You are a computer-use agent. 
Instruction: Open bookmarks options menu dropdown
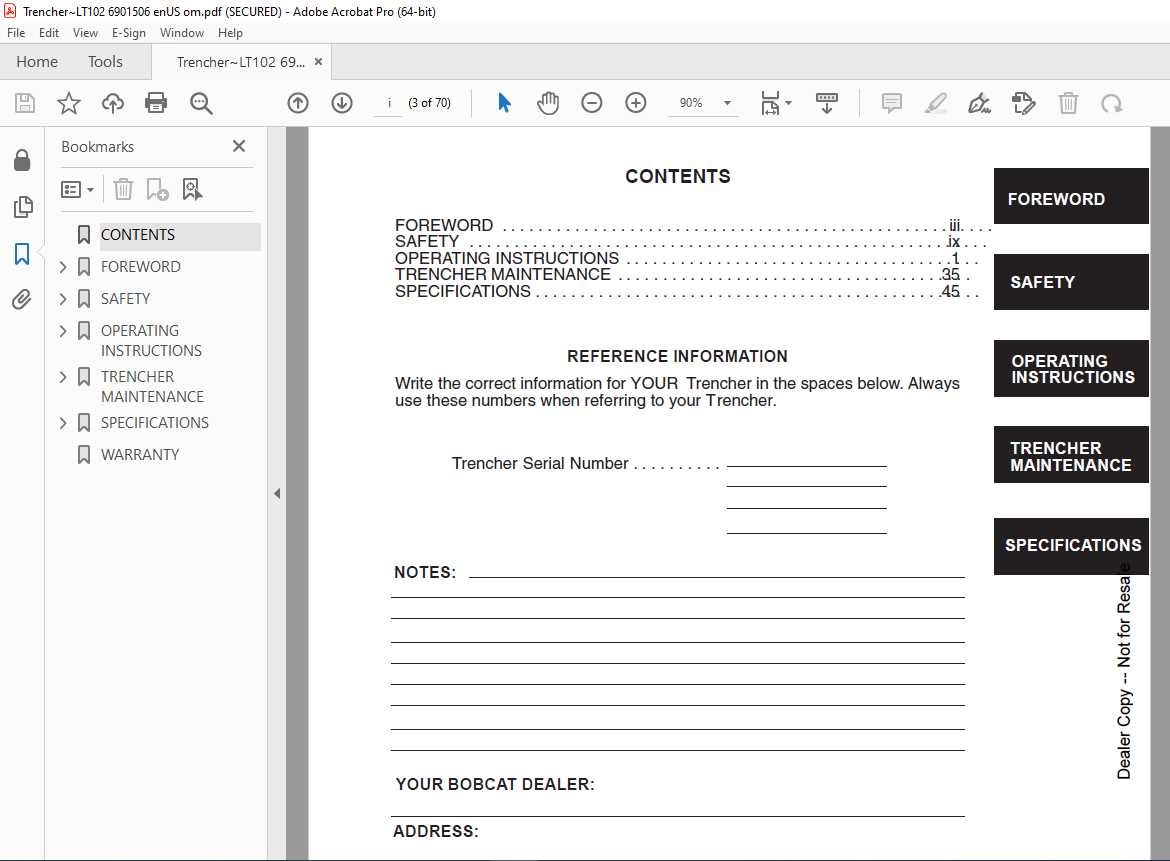pos(77,190)
